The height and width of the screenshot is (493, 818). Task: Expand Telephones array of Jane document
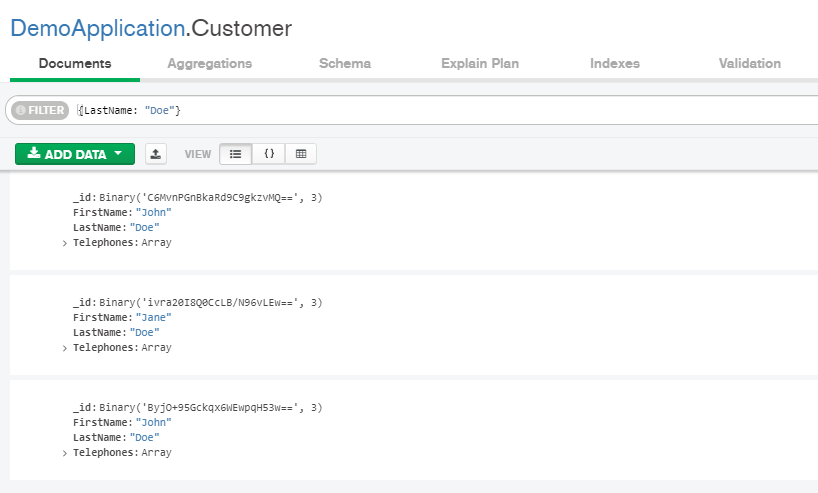point(65,348)
